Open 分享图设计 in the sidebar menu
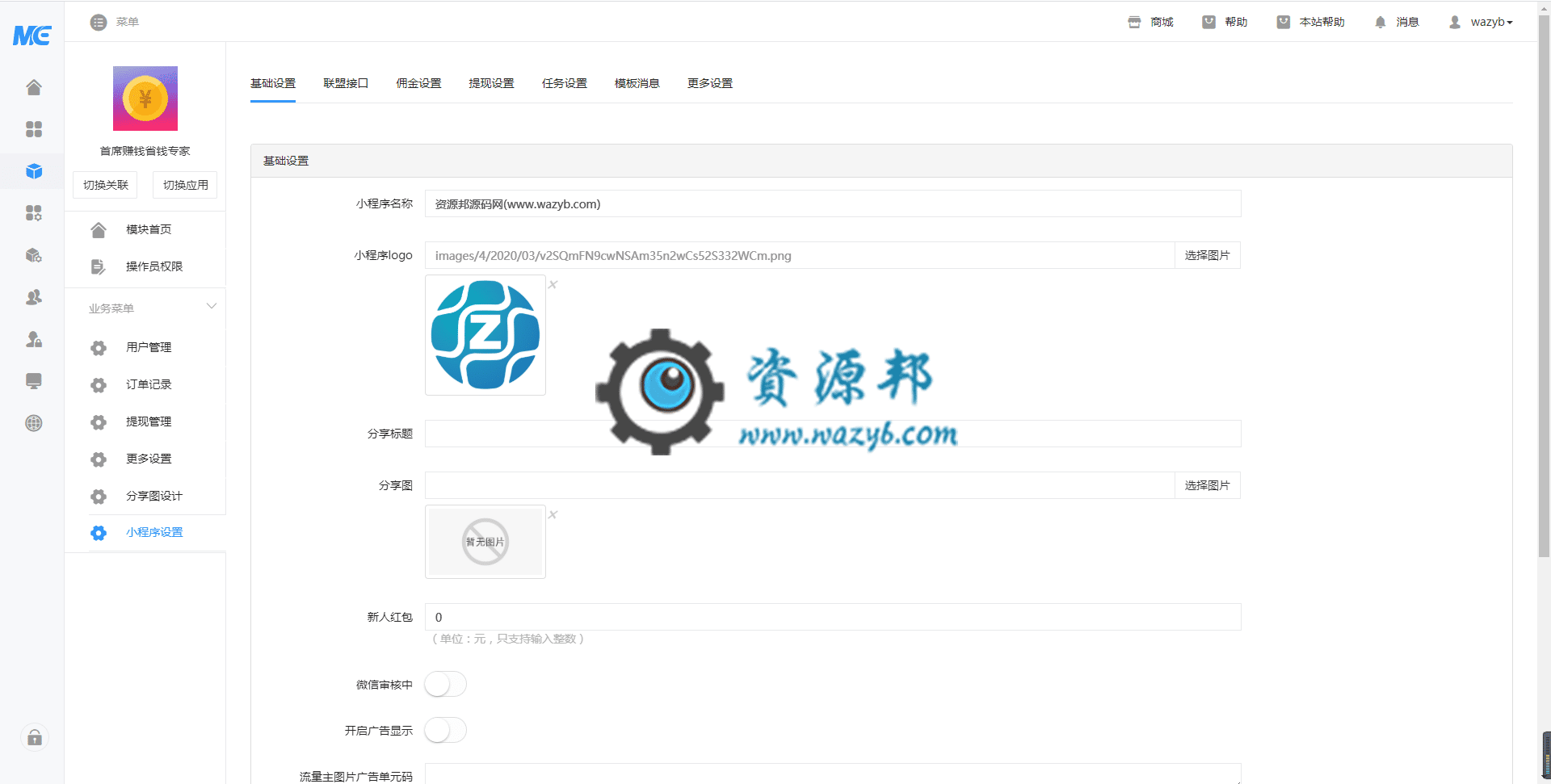The width and height of the screenshot is (1551, 784). click(154, 496)
